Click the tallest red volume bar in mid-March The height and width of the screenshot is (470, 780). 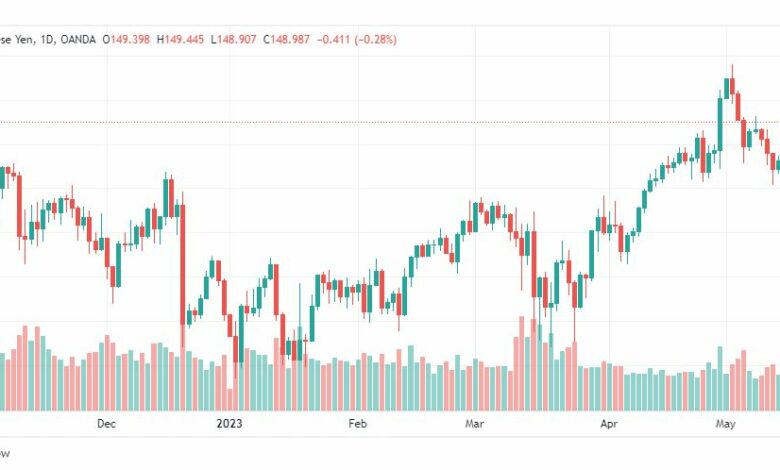click(522, 363)
